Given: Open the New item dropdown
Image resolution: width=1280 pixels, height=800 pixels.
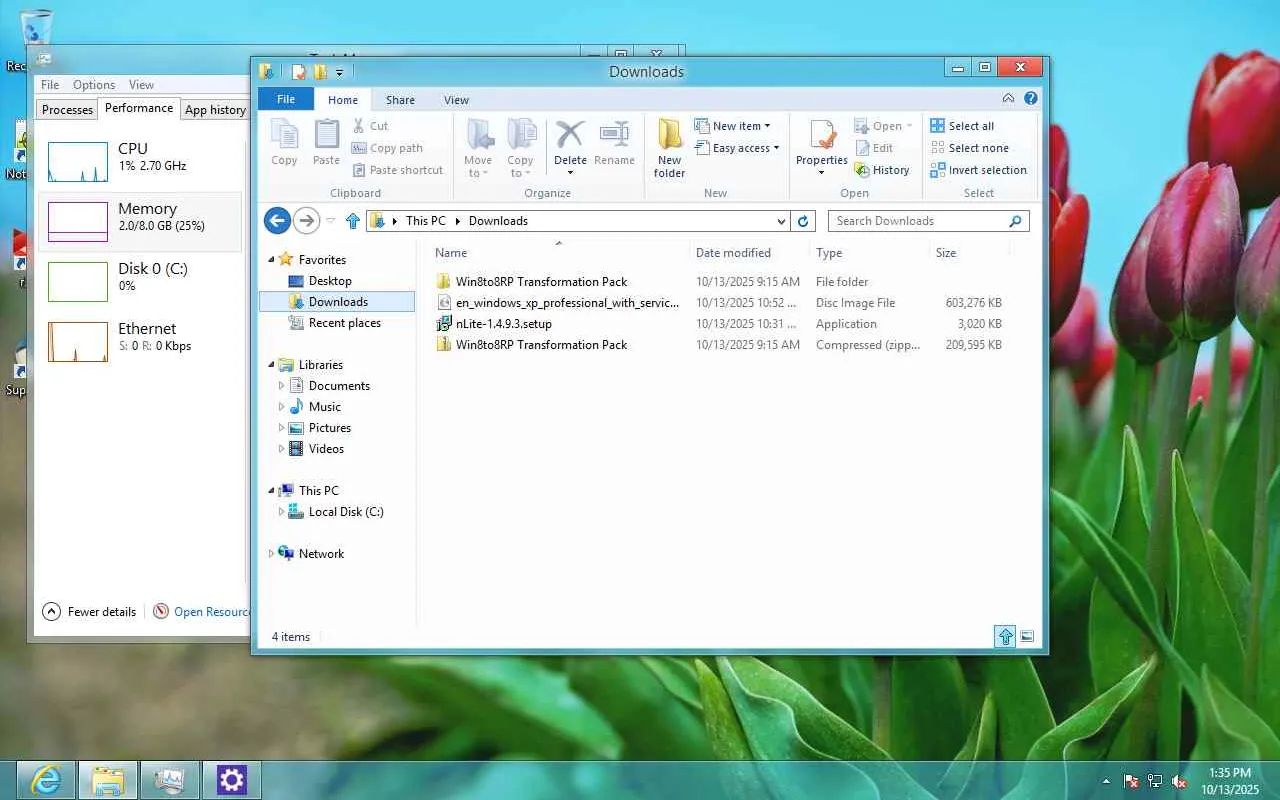Looking at the screenshot, I should [732, 126].
